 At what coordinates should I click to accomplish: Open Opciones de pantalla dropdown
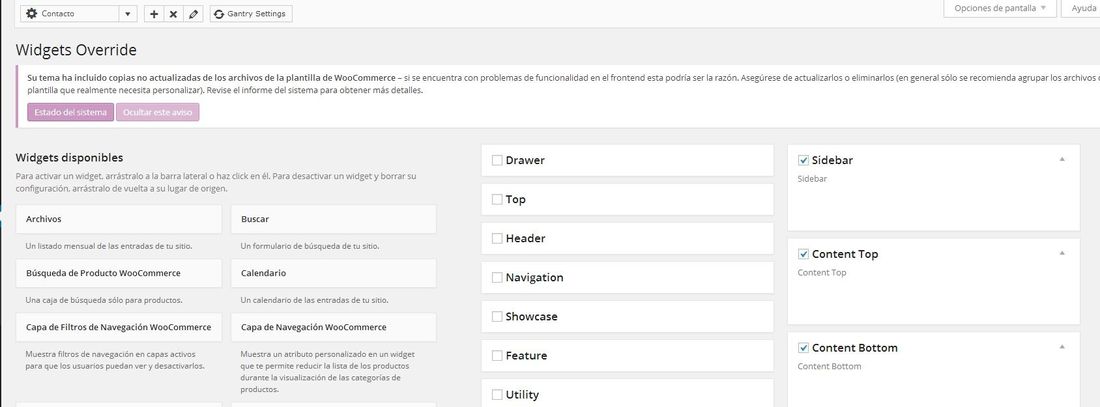click(1000, 8)
